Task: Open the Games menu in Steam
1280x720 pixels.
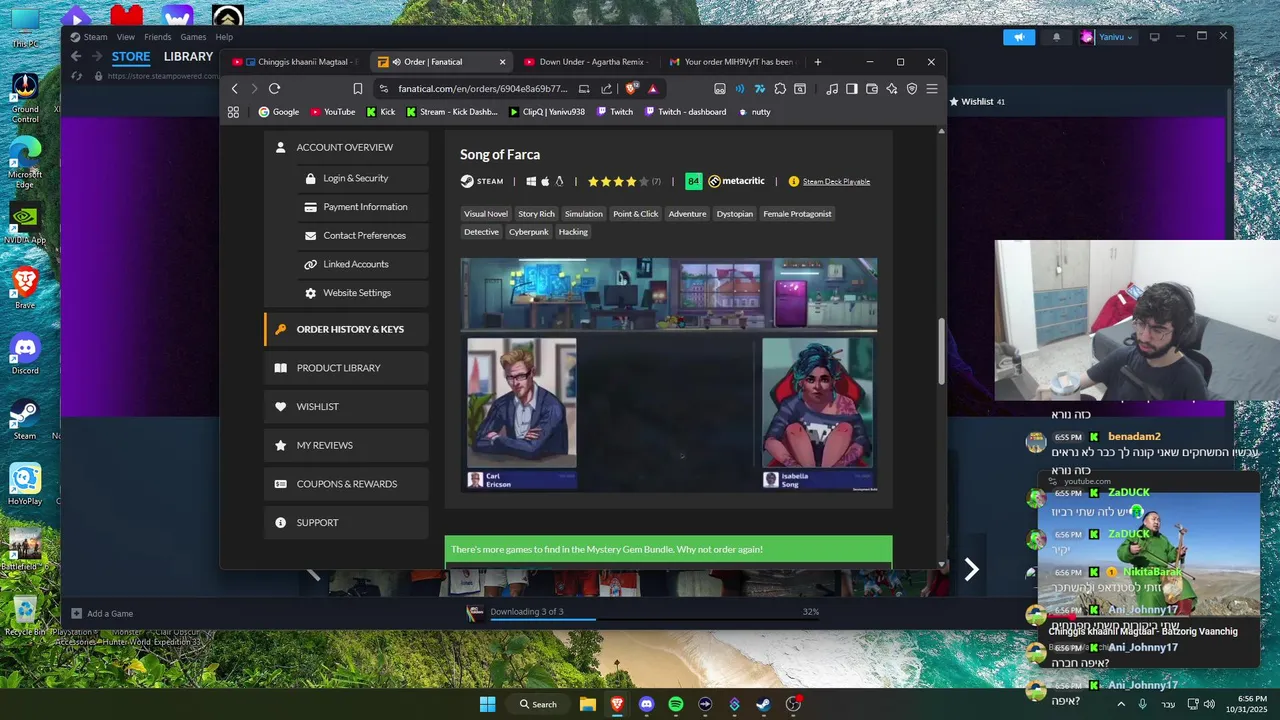Action: click(x=193, y=37)
